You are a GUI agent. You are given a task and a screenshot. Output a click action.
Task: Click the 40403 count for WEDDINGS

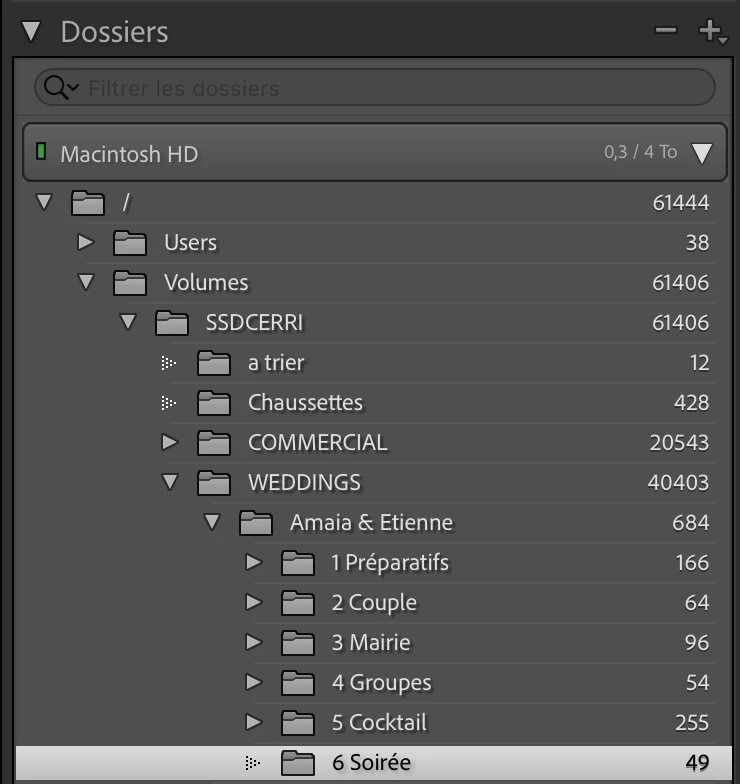pyautogui.click(x=678, y=482)
